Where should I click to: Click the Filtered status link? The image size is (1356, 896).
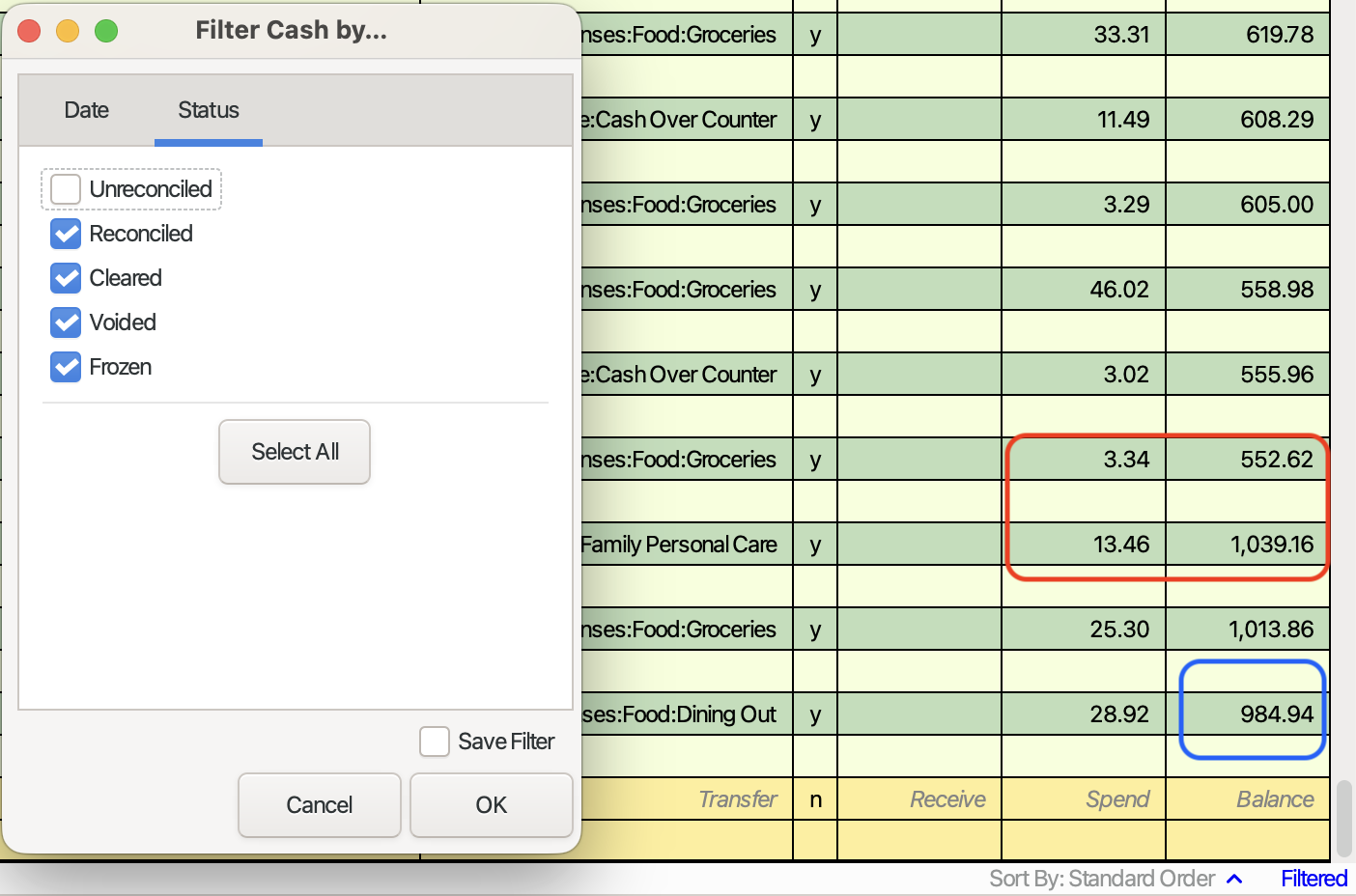point(1314,879)
